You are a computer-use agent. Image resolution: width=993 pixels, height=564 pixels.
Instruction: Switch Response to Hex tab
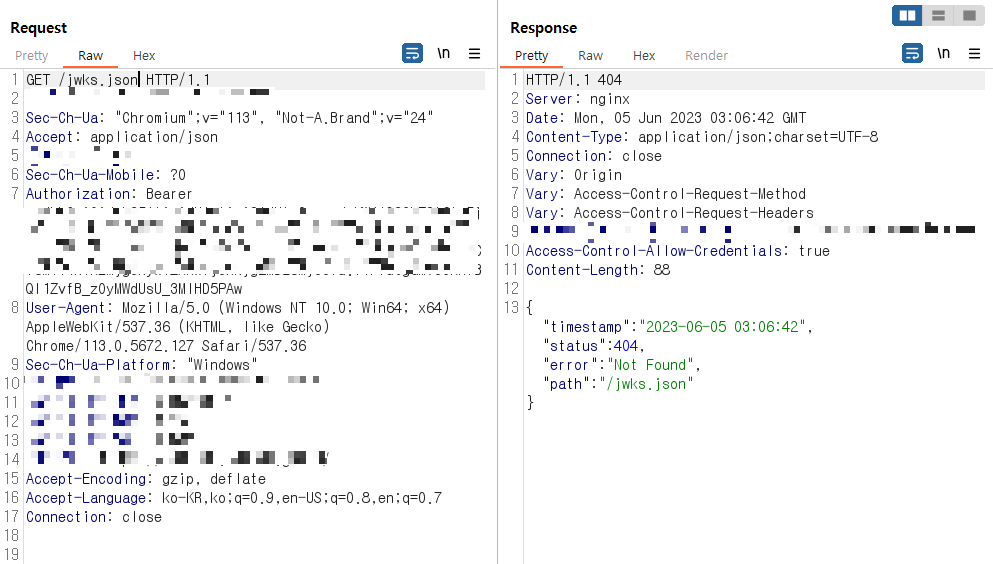point(644,56)
